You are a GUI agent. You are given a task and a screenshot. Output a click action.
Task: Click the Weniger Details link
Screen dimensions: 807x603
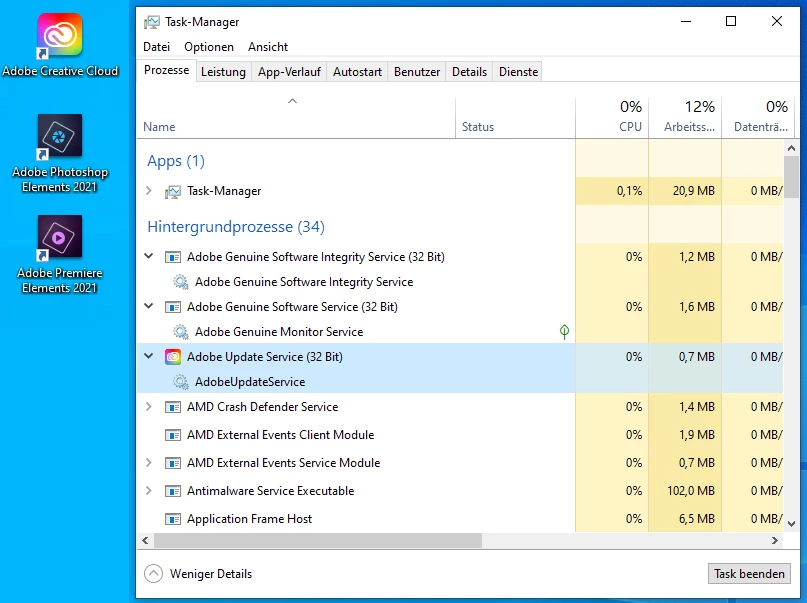211,574
